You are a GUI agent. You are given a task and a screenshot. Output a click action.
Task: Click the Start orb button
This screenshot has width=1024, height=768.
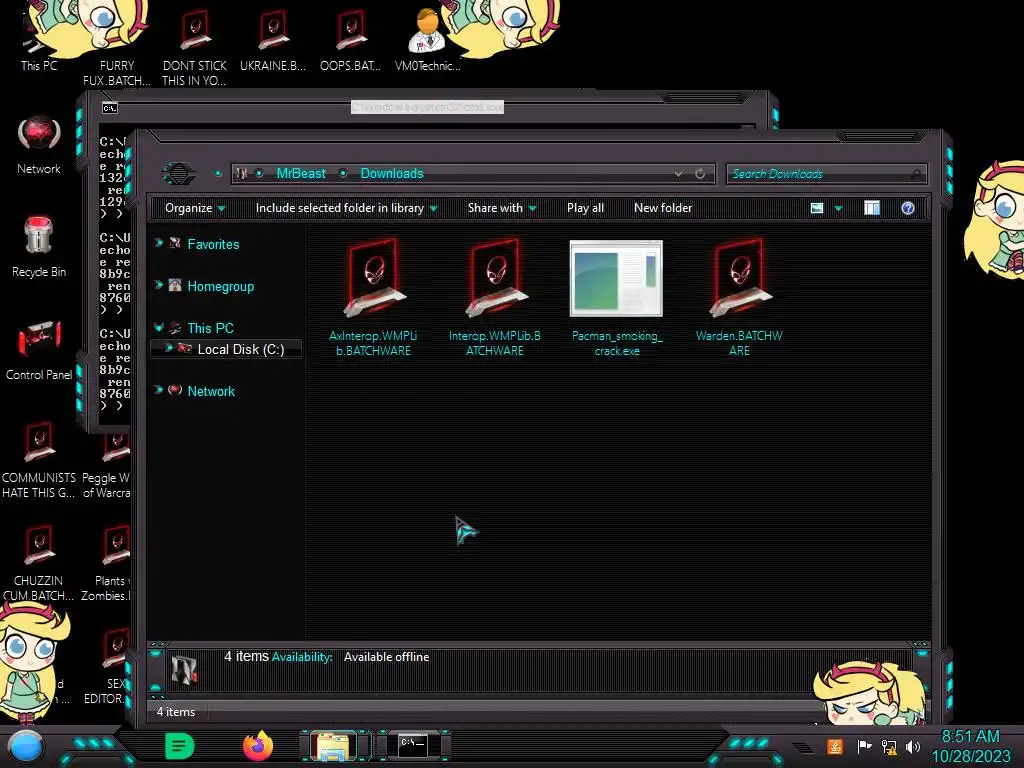click(25, 746)
